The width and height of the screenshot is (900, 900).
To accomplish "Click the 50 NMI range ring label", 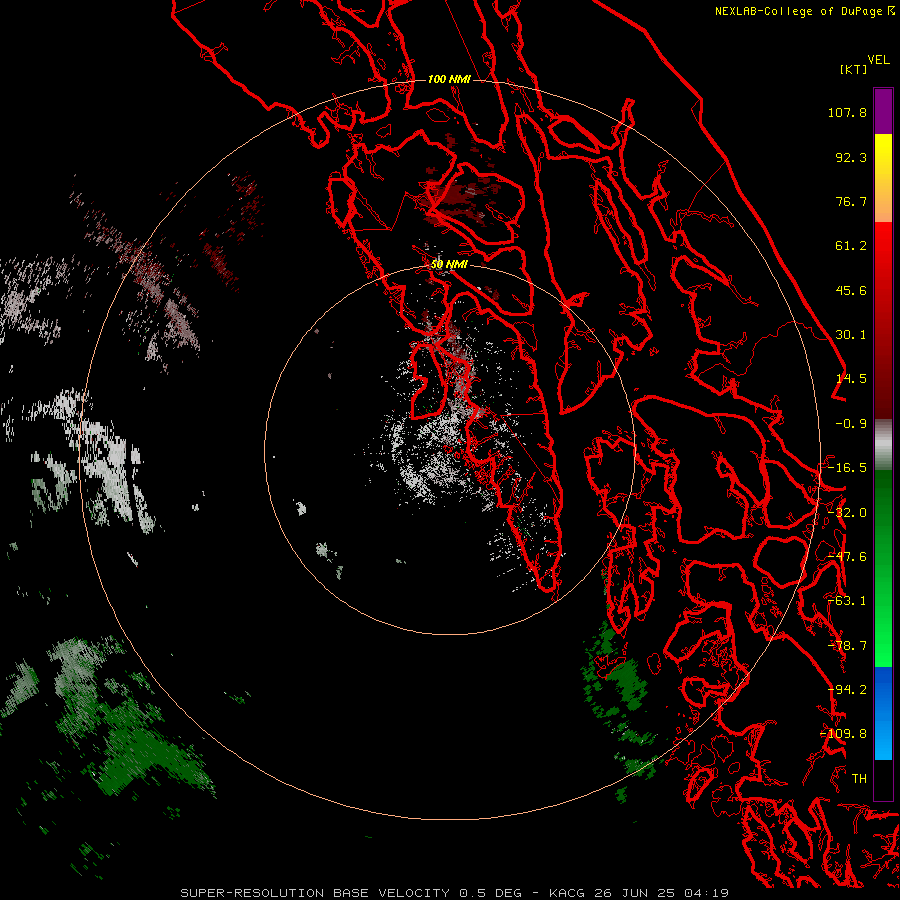I will (449, 265).
